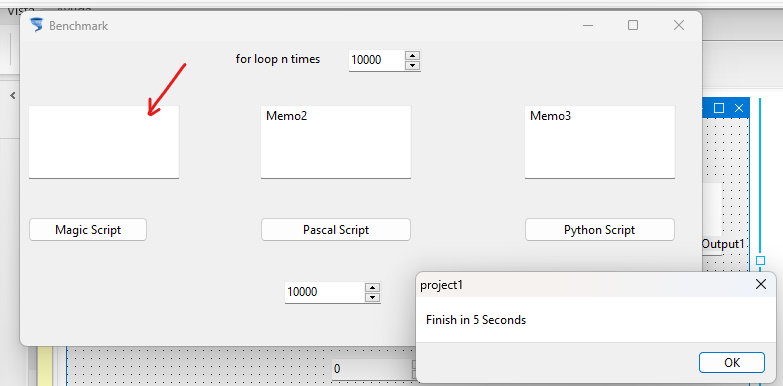Confirm the project1 dialog with OK
783x386 pixels.
tap(732, 363)
